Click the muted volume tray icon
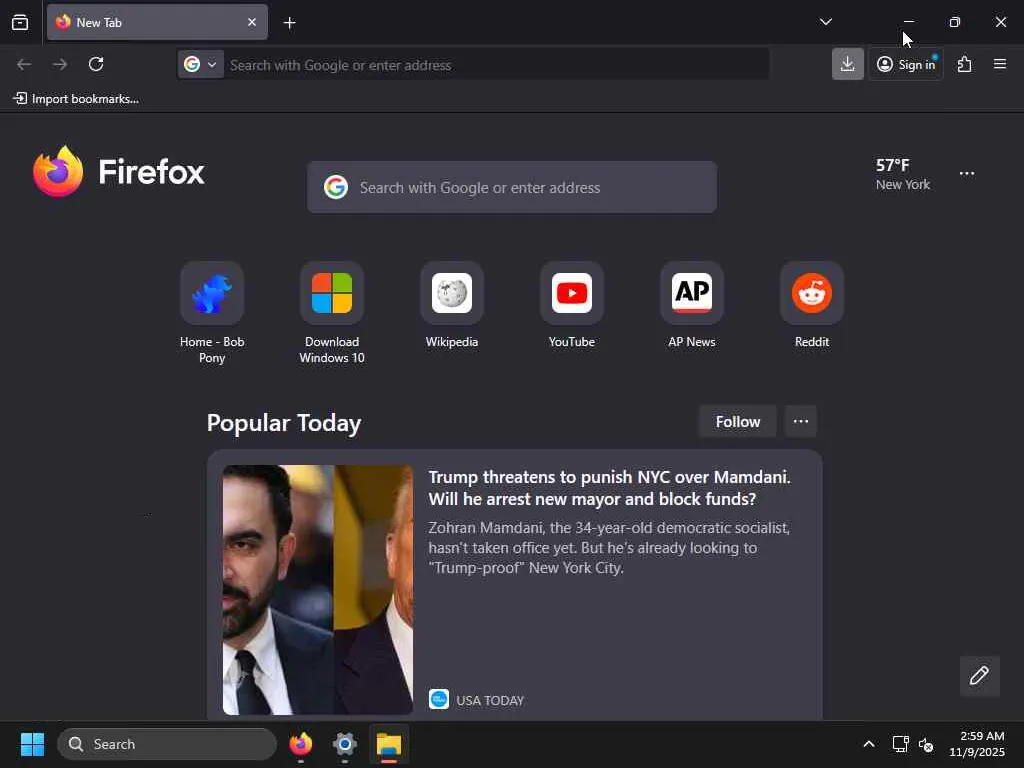Image resolution: width=1024 pixels, height=768 pixels. (926, 744)
